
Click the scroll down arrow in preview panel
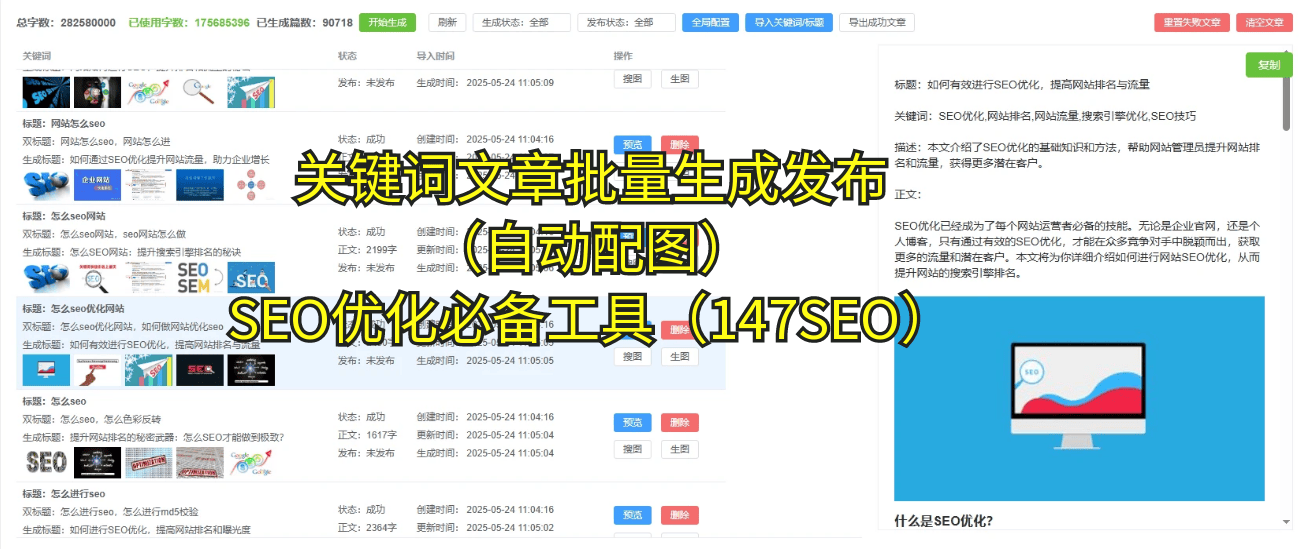(x=1286, y=522)
